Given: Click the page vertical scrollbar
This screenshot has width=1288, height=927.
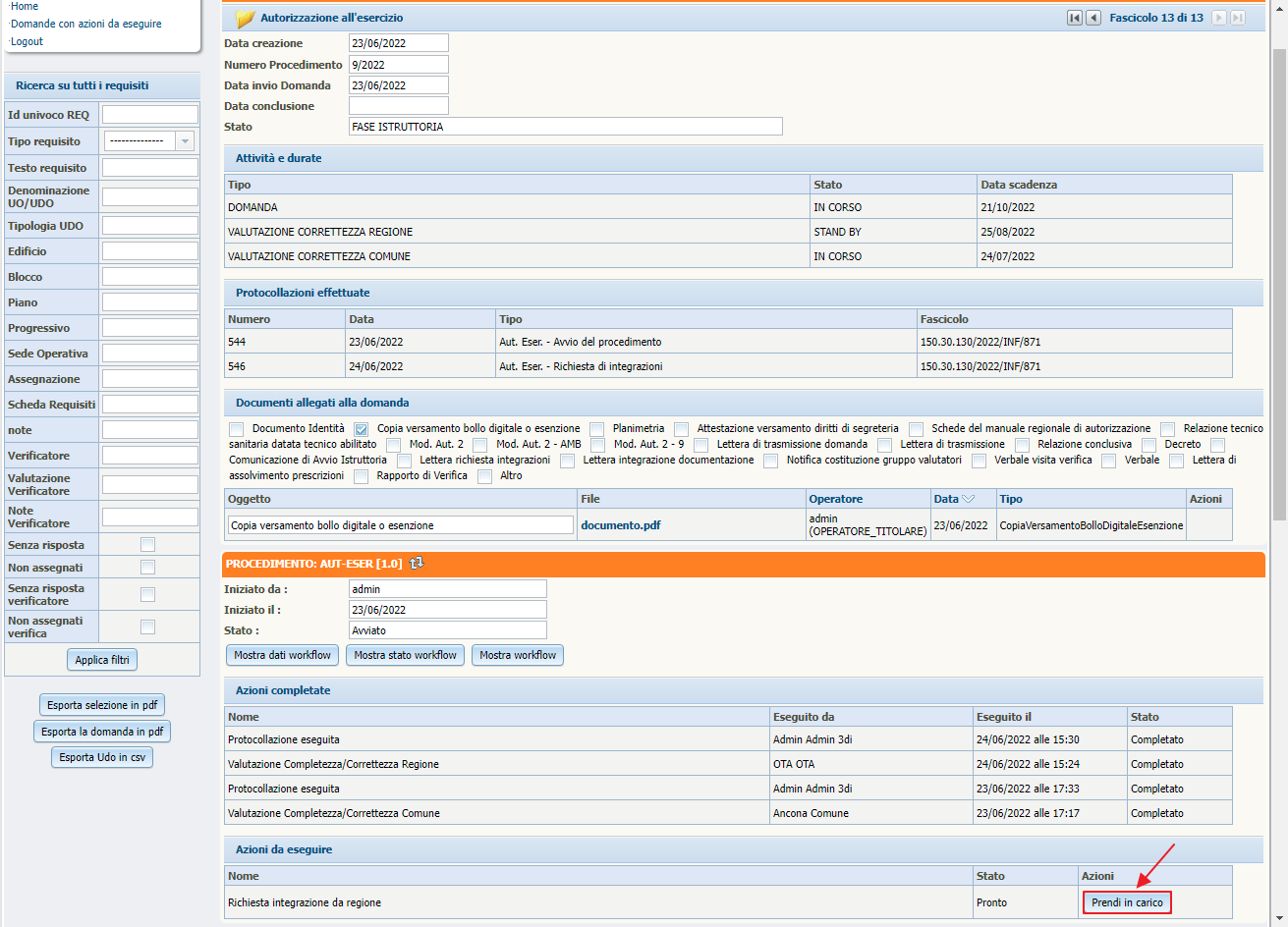Looking at the screenshot, I should 1279,285.
